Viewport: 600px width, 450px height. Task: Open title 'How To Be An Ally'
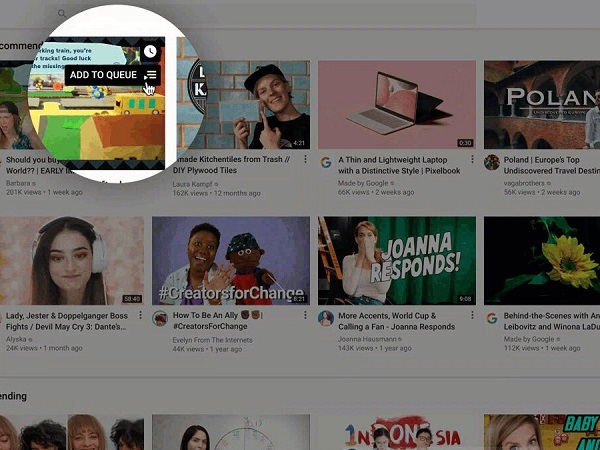tap(217, 321)
